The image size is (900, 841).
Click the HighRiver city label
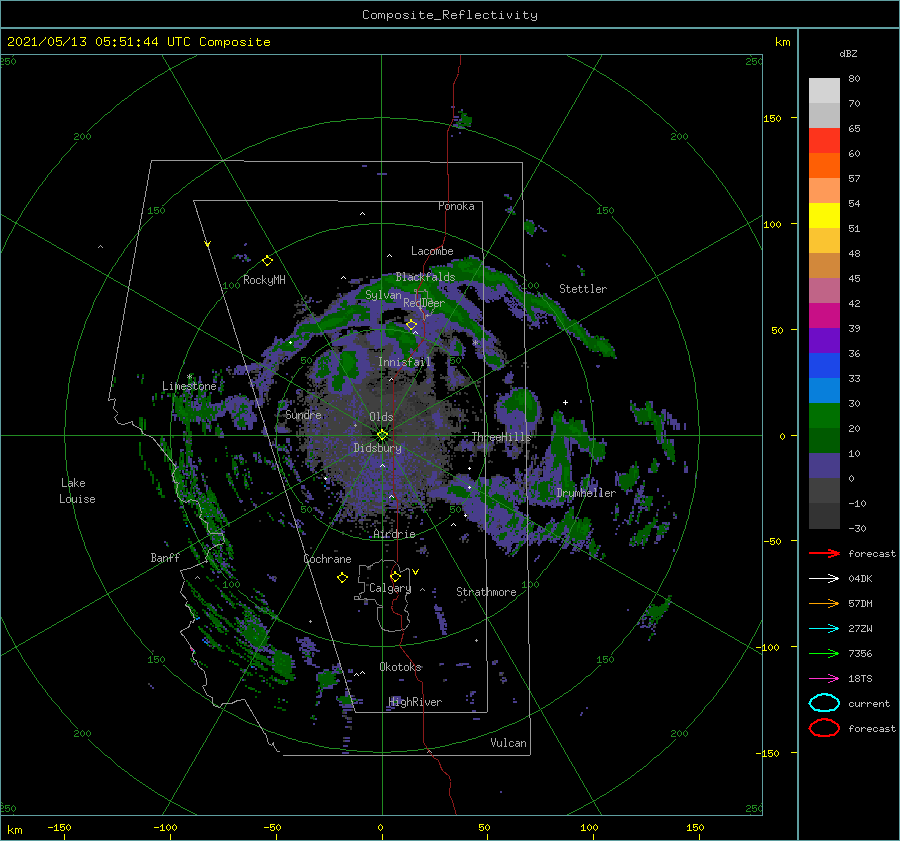click(415, 702)
